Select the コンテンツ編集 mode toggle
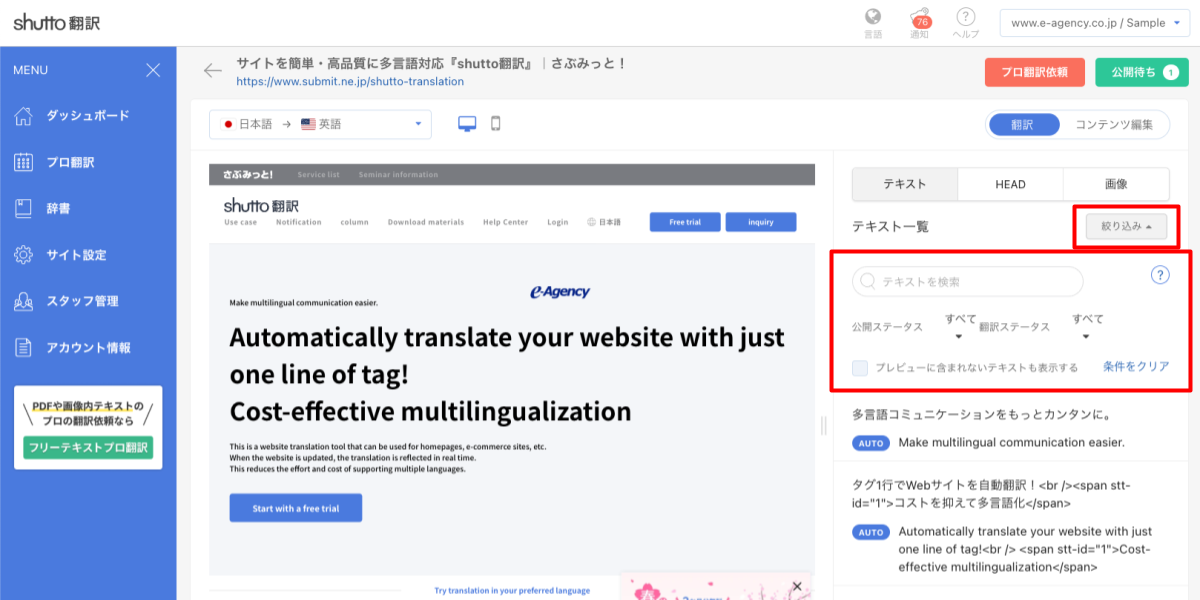The height and width of the screenshot is (600, 1200). point(1114,125)
